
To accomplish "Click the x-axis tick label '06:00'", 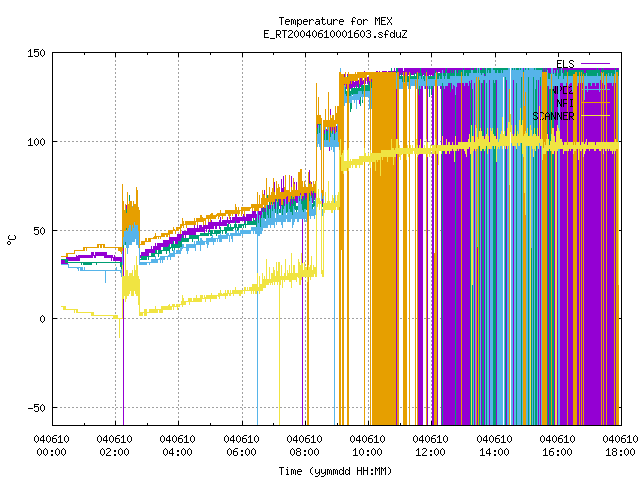I will [241, 452].
